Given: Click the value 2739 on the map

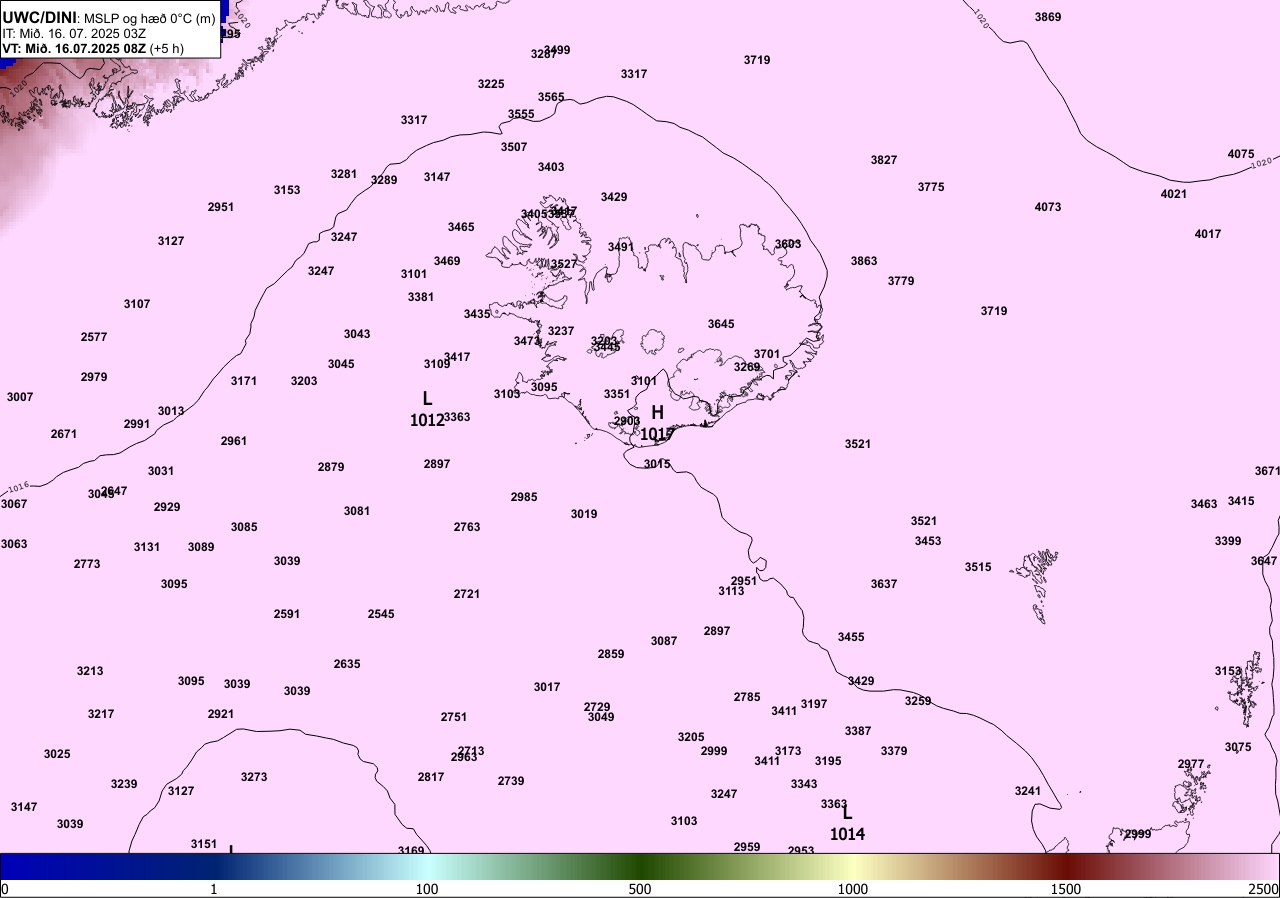Looking at the screenshot, I should 511,781.
